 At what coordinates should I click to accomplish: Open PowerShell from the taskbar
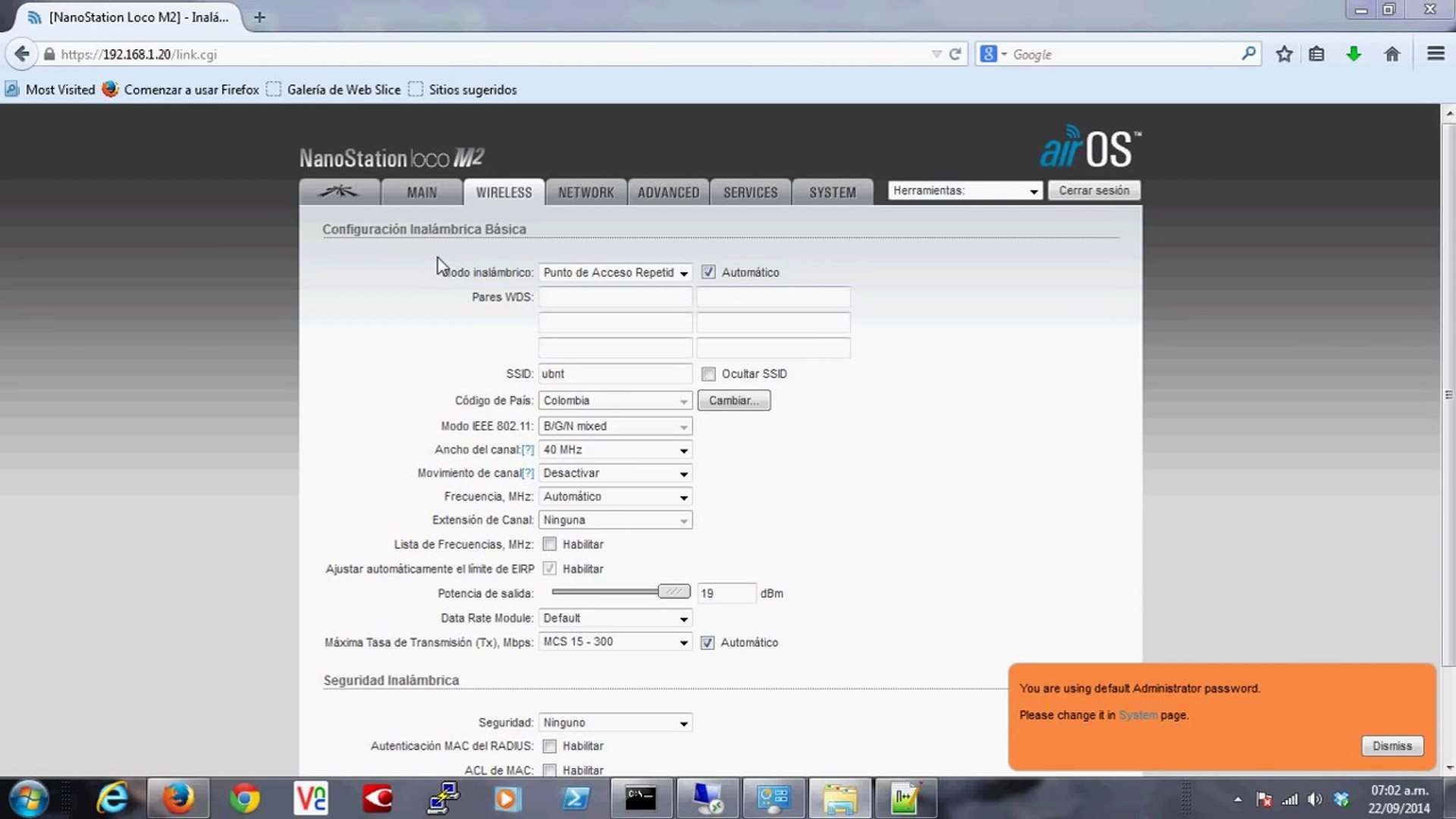[x=574, y=799]
